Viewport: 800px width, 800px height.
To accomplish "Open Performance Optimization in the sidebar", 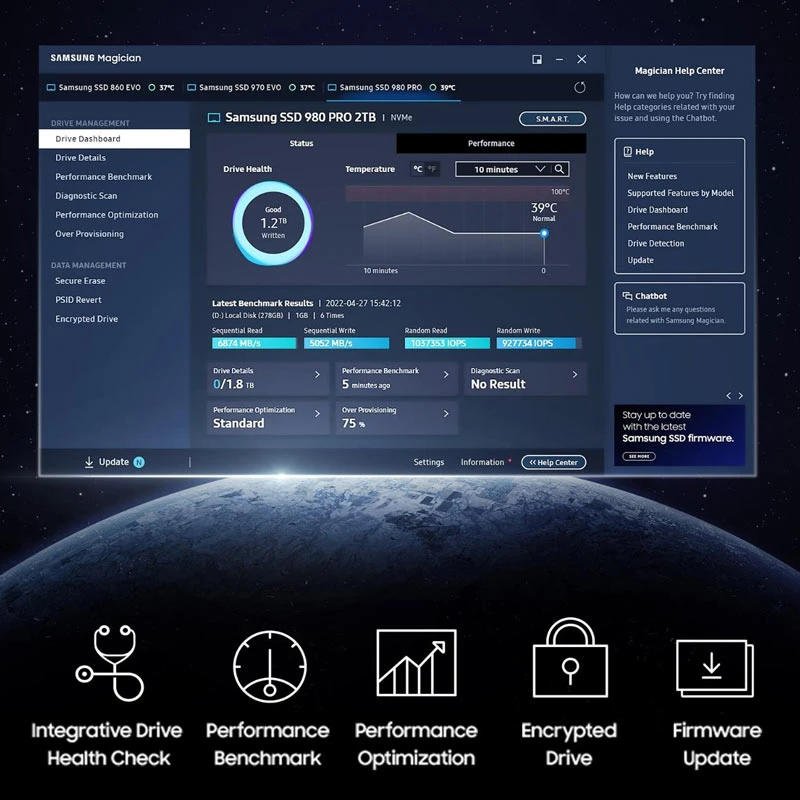I will pyautogui.click(x=107, y=215).
